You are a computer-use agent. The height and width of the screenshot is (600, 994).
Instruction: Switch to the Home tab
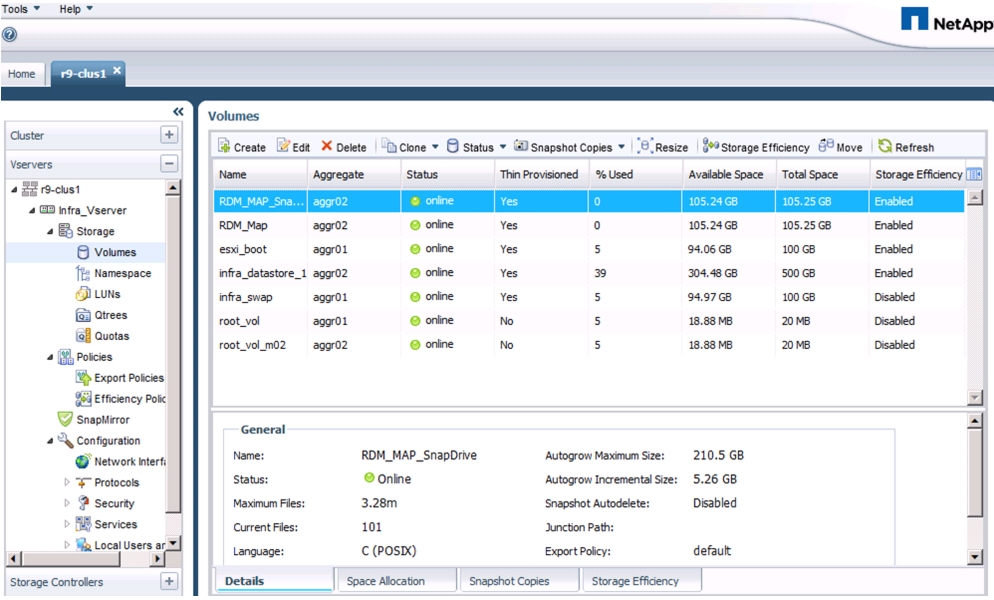[22, 74]
